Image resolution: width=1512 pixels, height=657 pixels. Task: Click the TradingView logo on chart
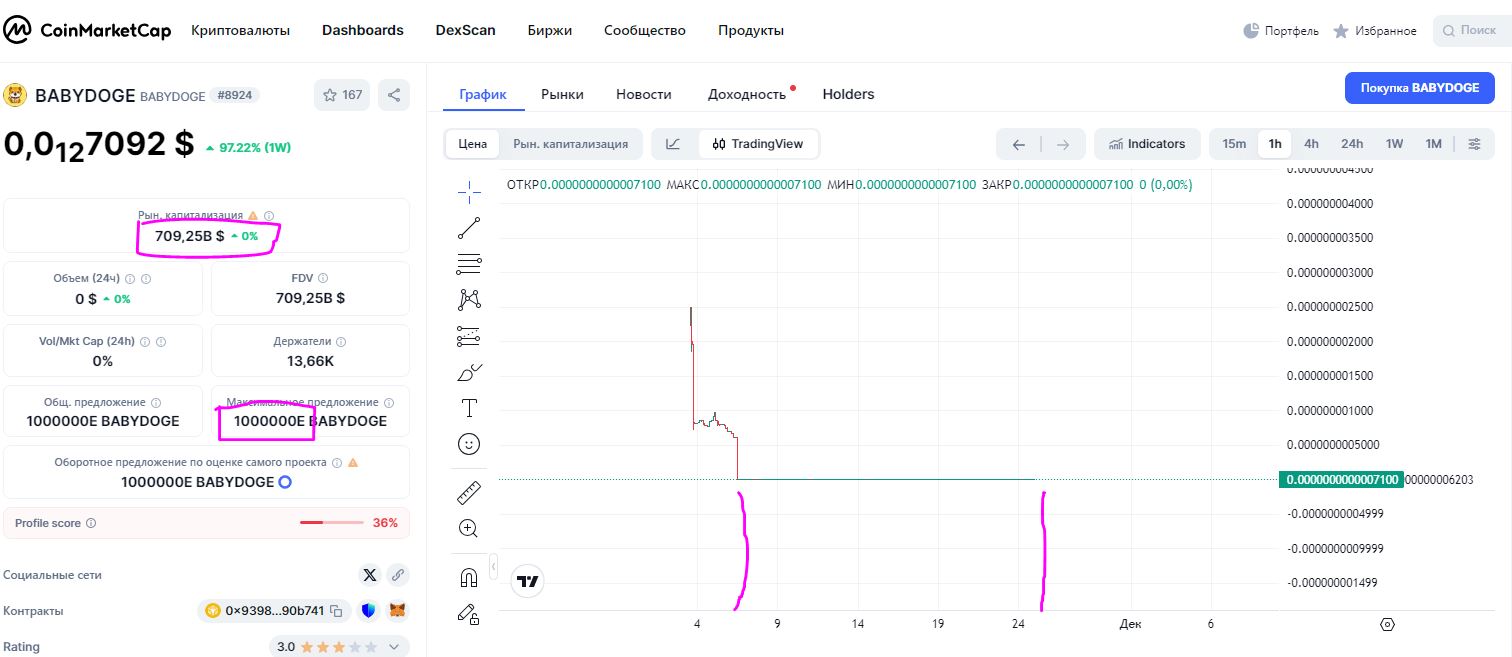point(528,581)
